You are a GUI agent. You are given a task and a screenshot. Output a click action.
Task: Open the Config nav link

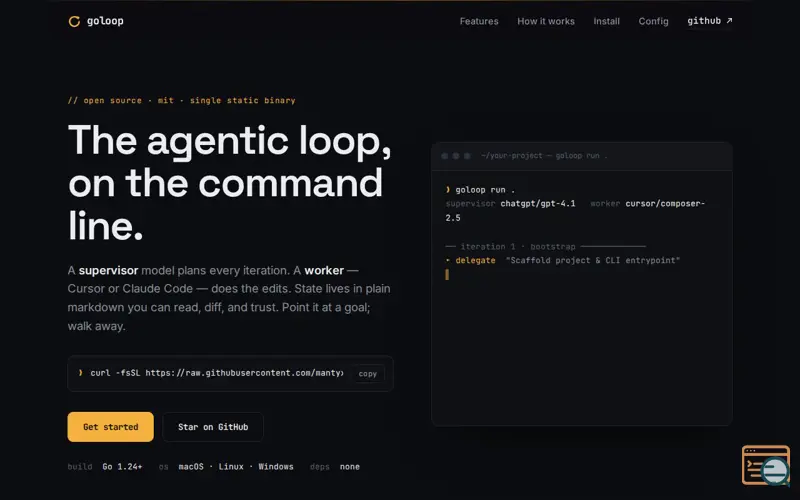[x=653, y=21]
